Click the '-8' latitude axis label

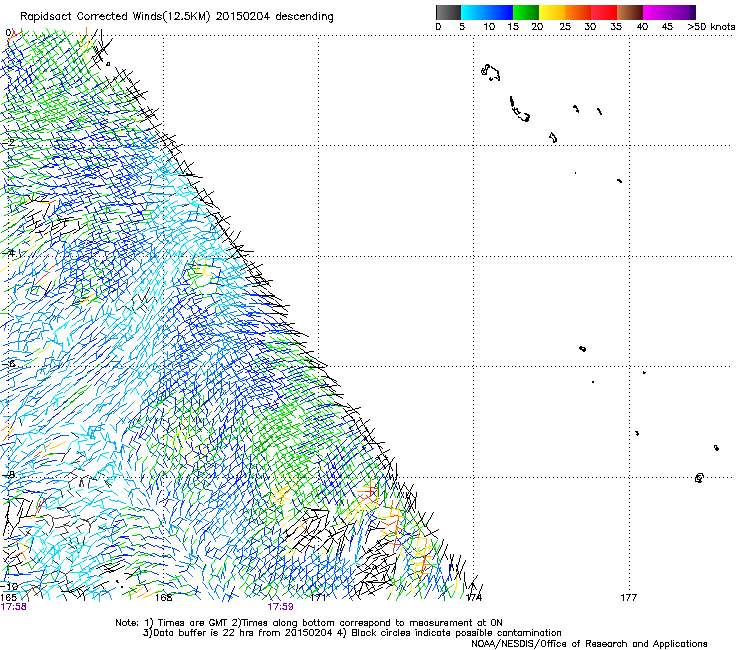coord(8,474)
